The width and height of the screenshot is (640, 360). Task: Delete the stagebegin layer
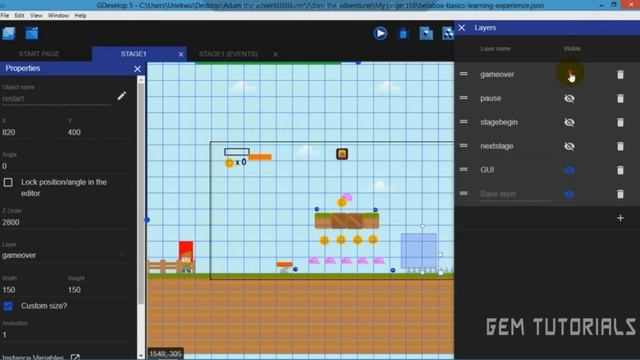620,122
